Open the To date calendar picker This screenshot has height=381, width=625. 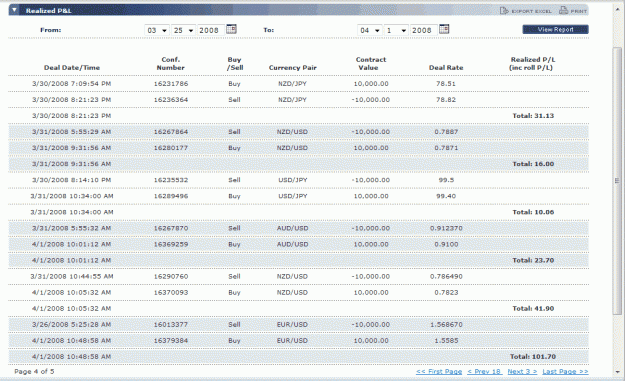tap(444, 29)
